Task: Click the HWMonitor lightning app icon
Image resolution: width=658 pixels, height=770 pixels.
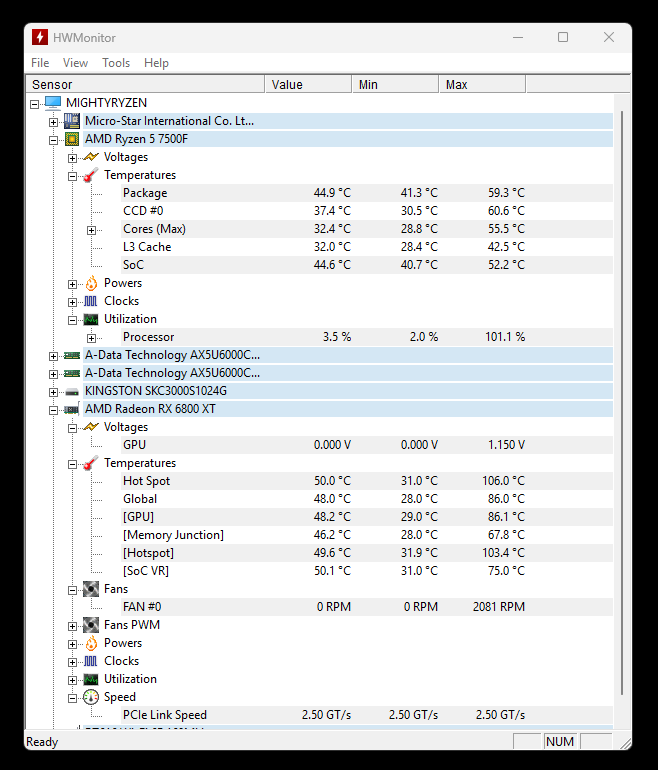Action: pyautogui.click(x=40, y=37)
